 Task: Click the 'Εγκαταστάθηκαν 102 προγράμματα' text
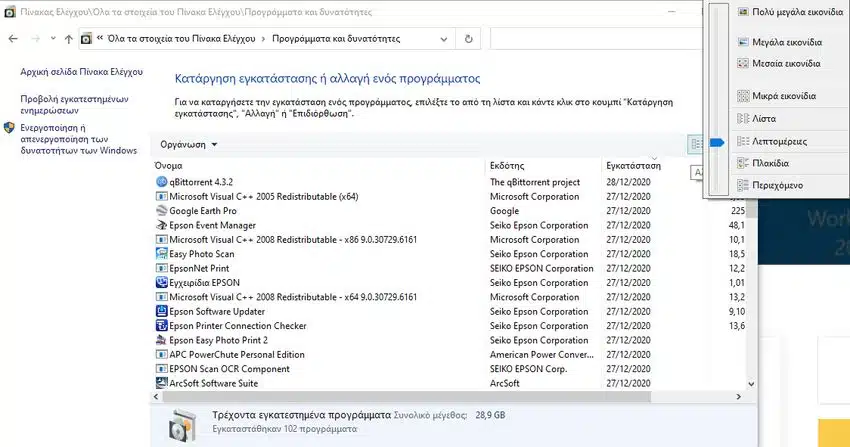point(285,429)
